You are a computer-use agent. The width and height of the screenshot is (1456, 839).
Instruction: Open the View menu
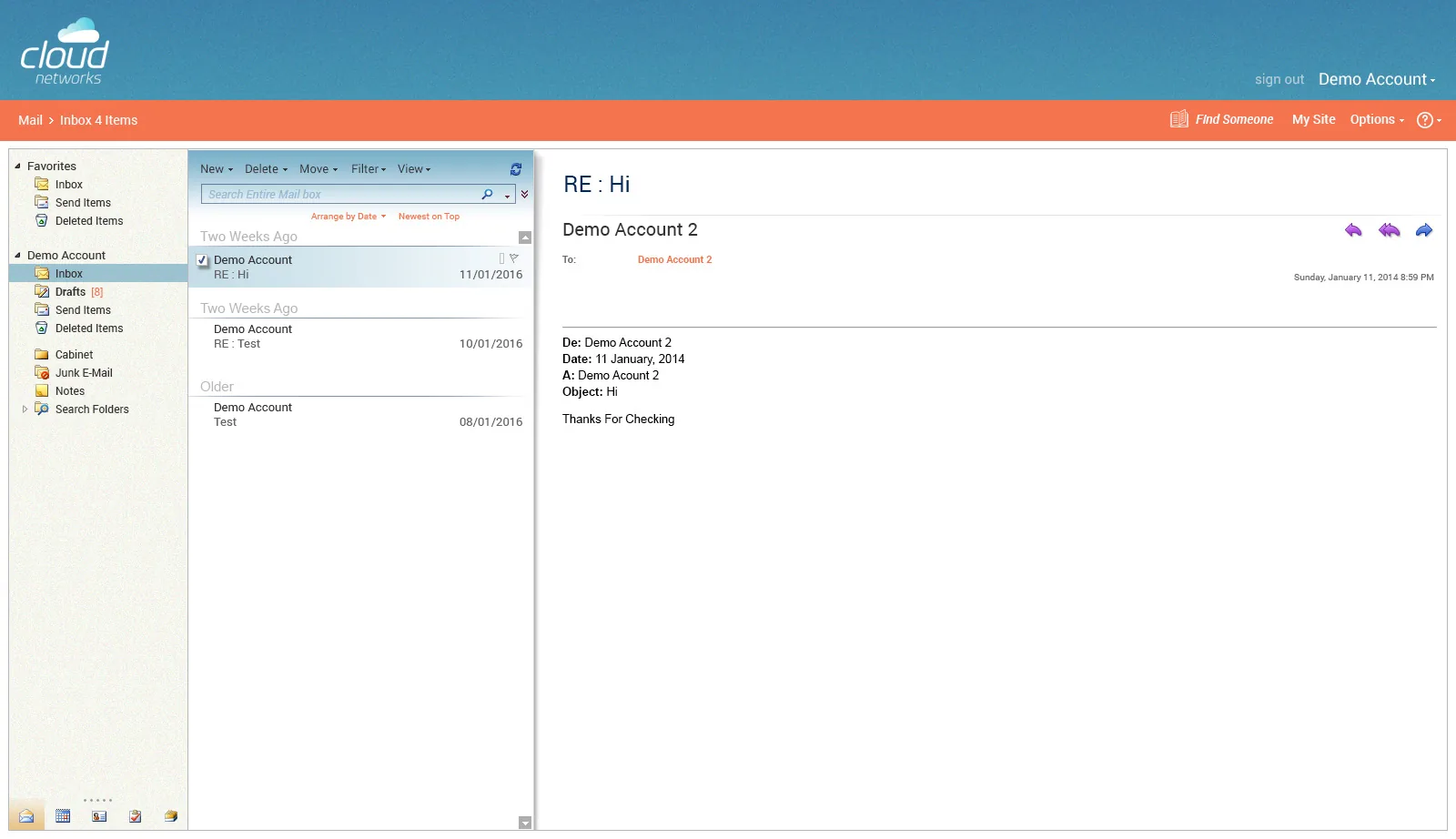(414, 169)
